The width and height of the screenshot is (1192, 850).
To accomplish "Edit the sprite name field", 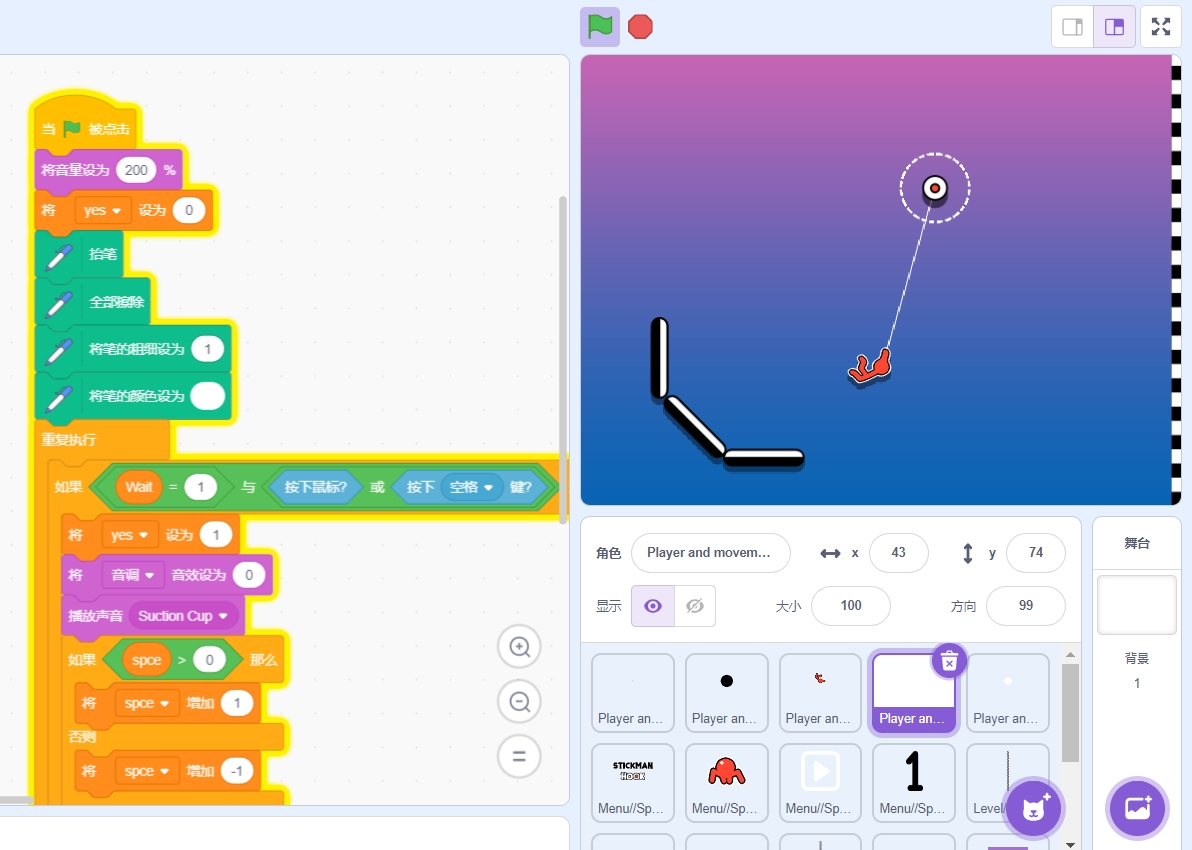I will 711,553.
